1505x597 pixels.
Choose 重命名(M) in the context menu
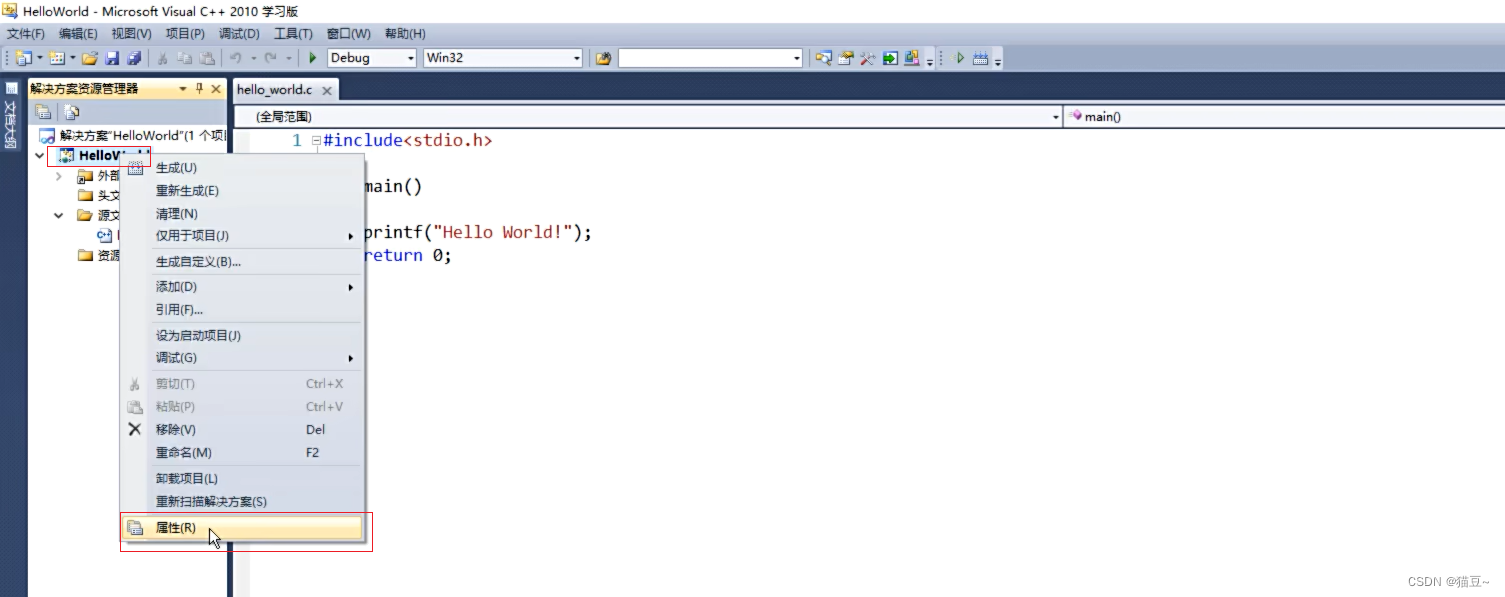(242, 453)
